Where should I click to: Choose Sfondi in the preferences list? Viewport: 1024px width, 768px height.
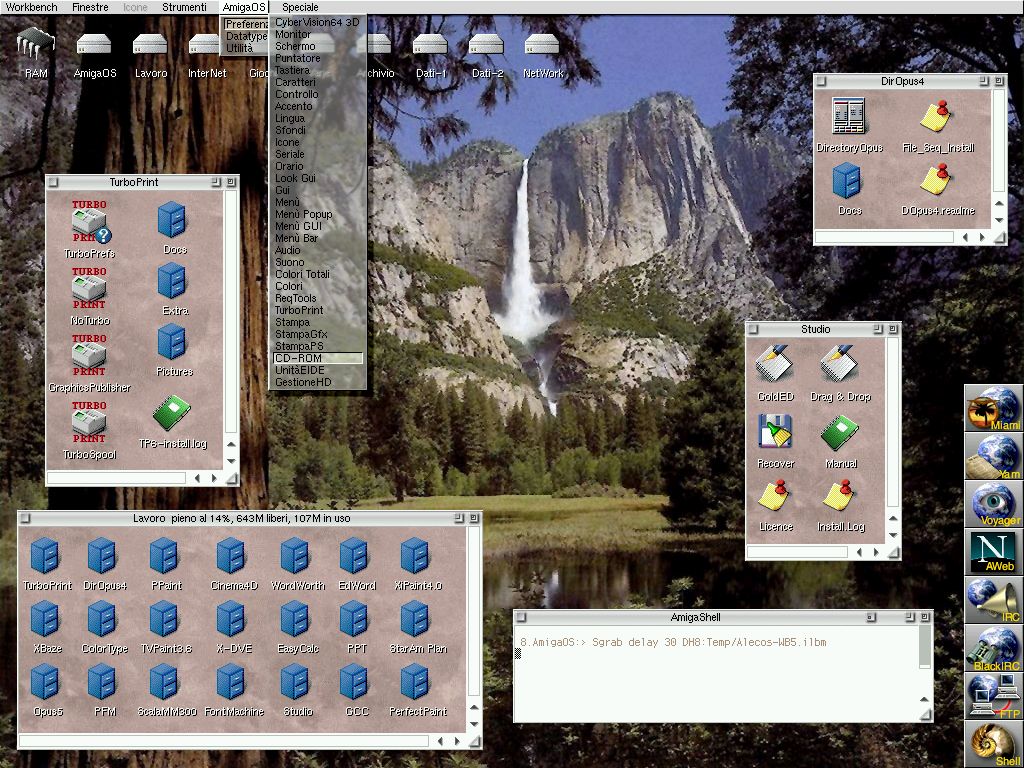pos(291,130)
